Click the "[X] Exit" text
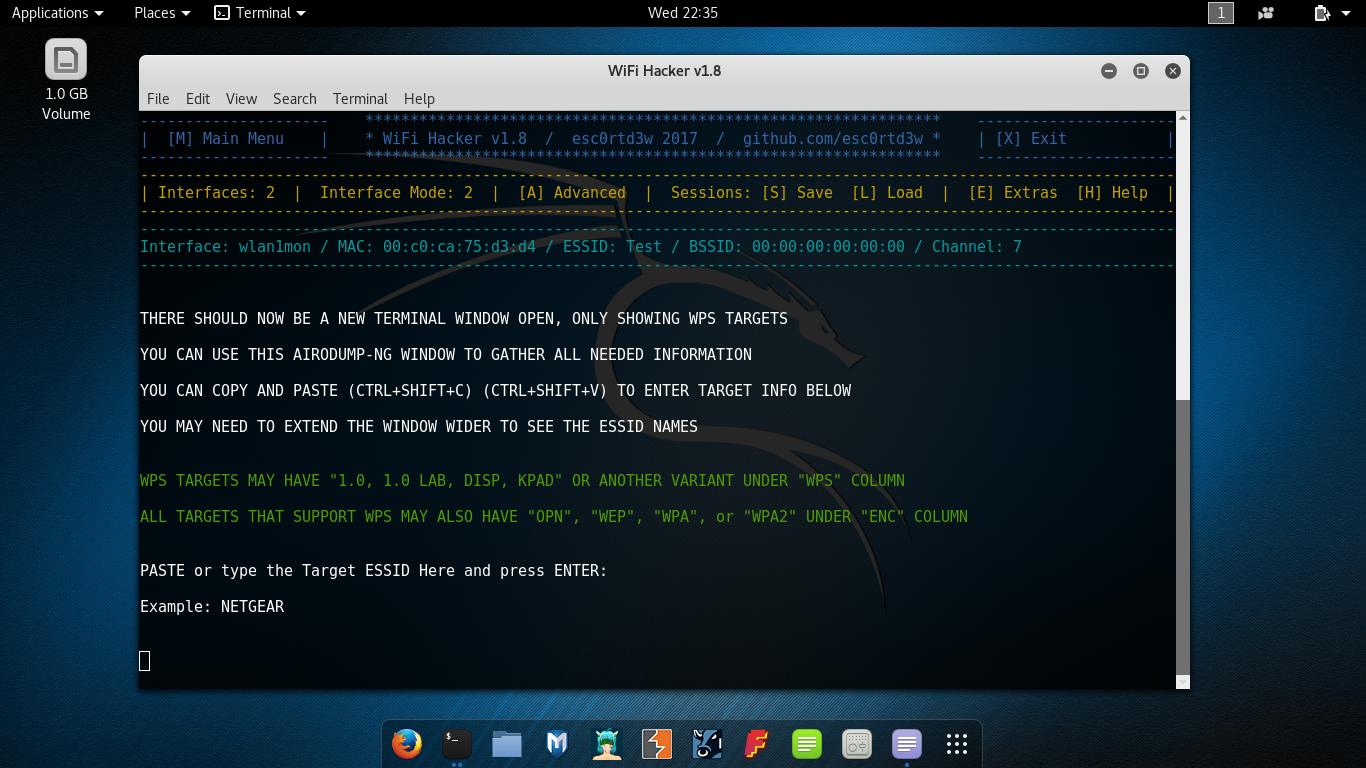This screenshot has width=1366, height=768. (x=1031, y=139)
